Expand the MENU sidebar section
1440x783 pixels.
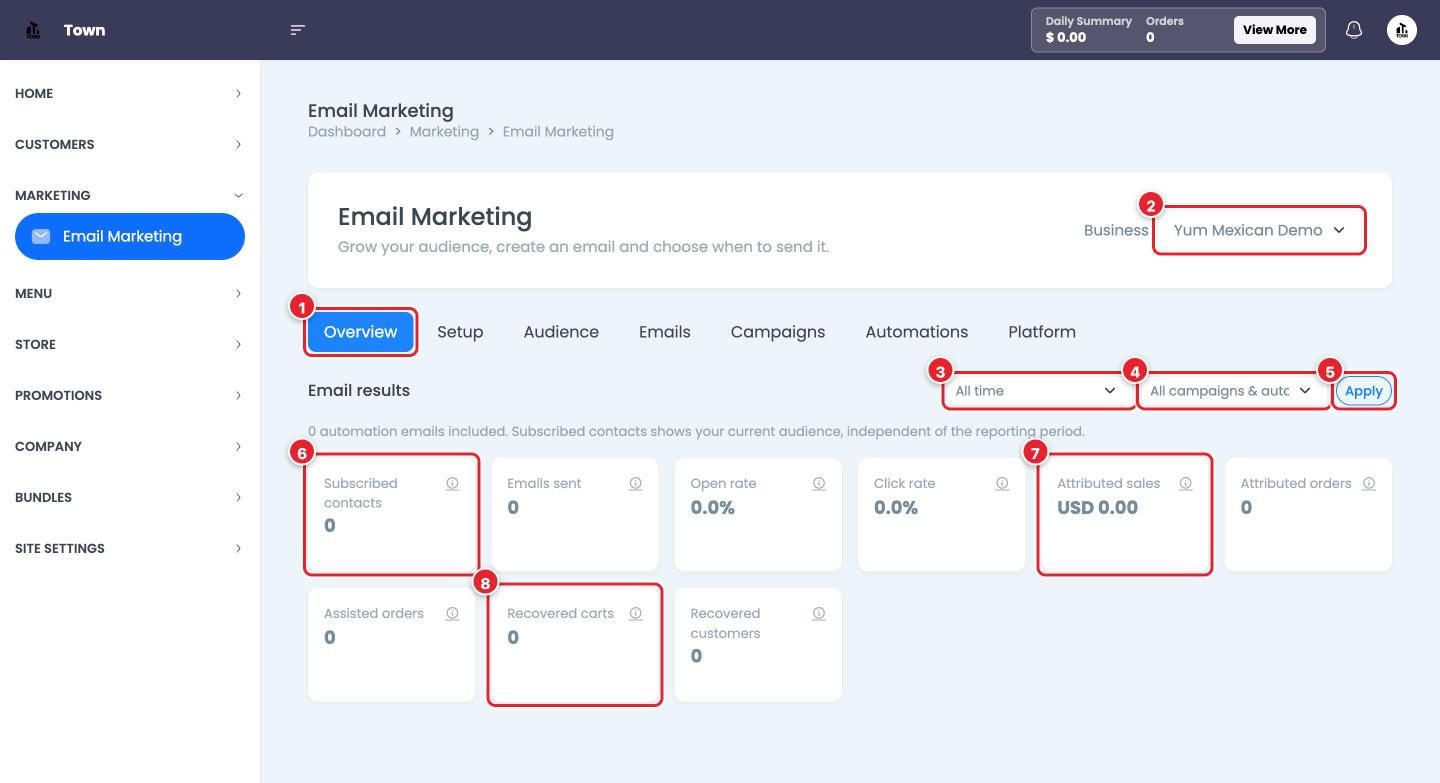[128, 293]
